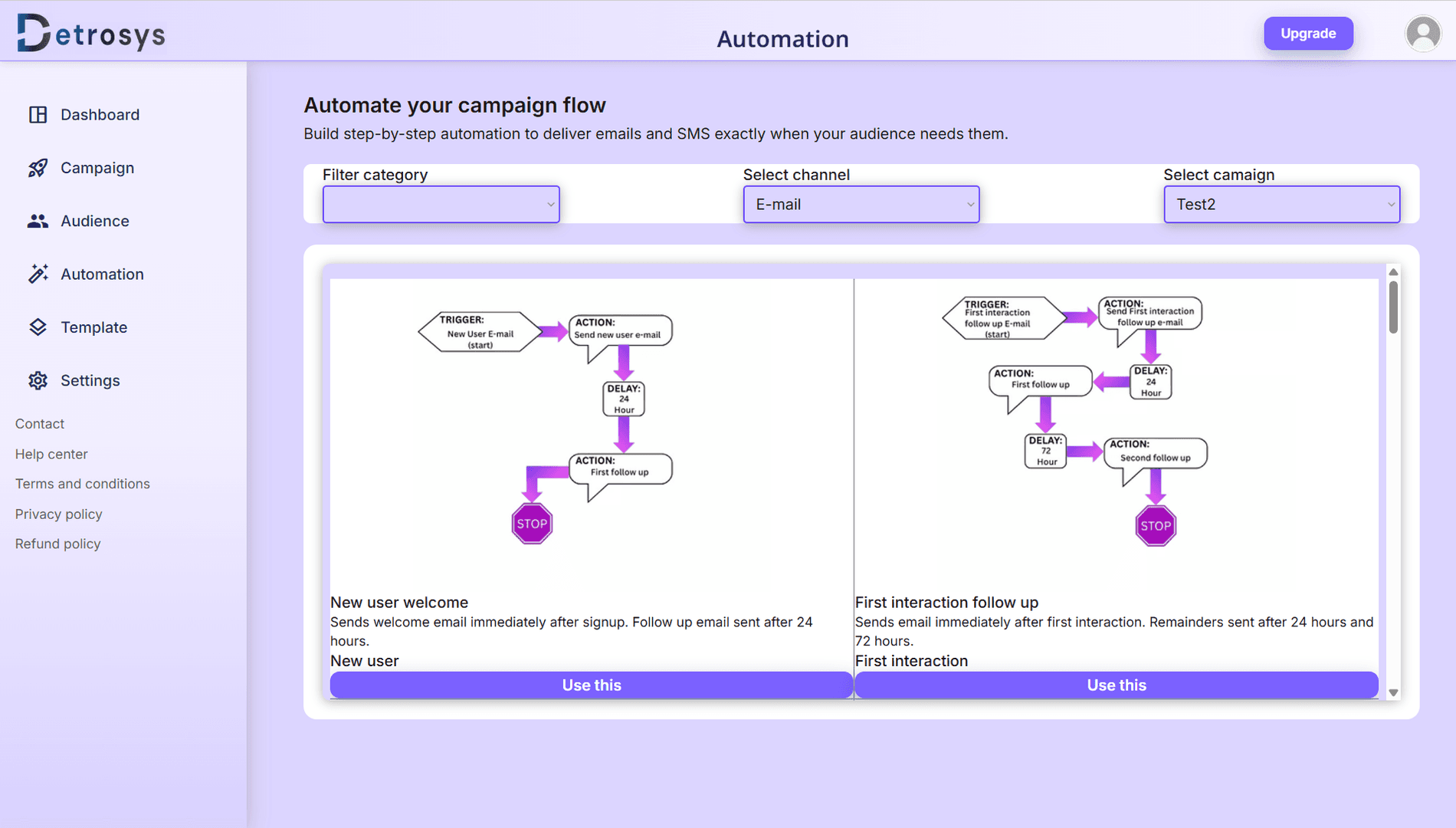Use the New user welcome automation
The image size is (1456, 828).
click(x=592, y=685)
